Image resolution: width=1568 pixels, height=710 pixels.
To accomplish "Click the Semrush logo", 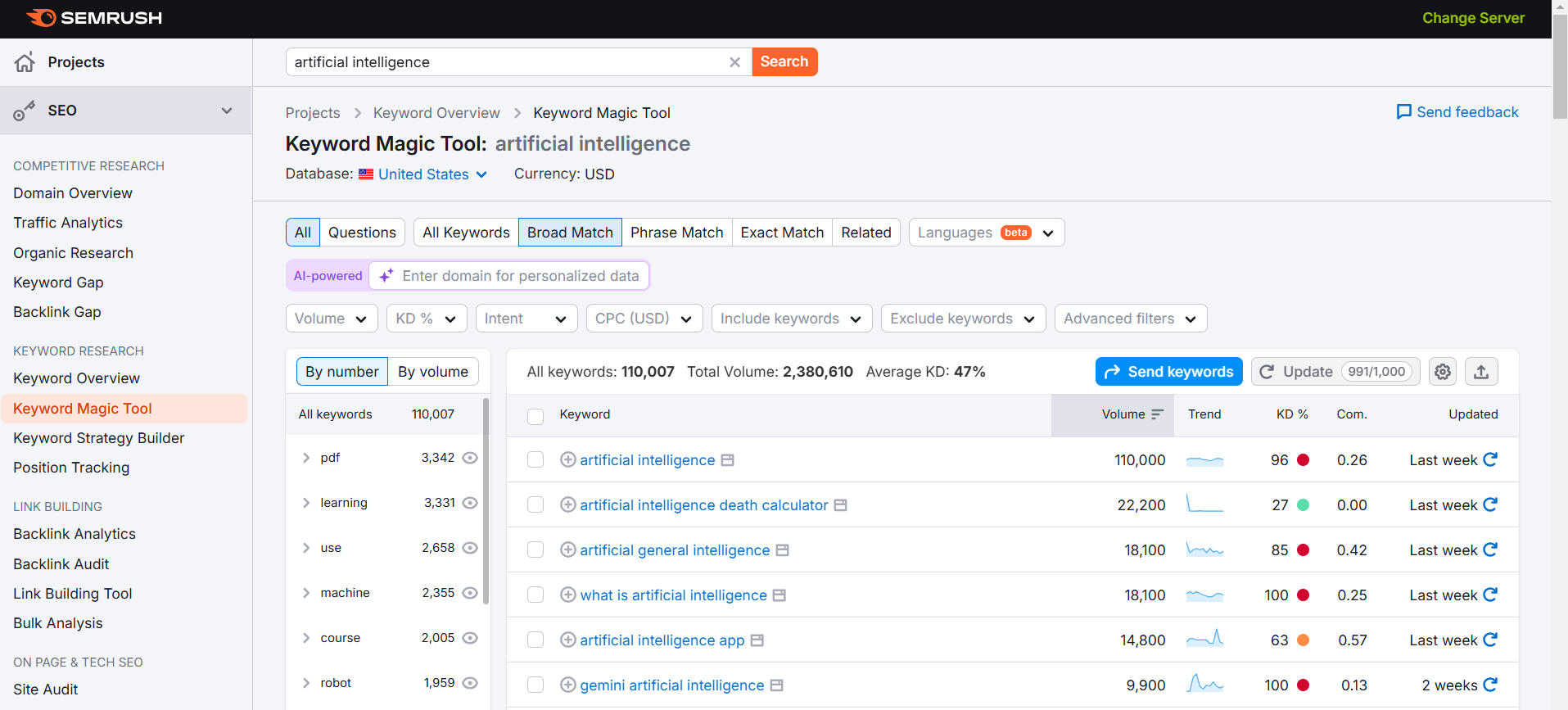I will point(94,18).
